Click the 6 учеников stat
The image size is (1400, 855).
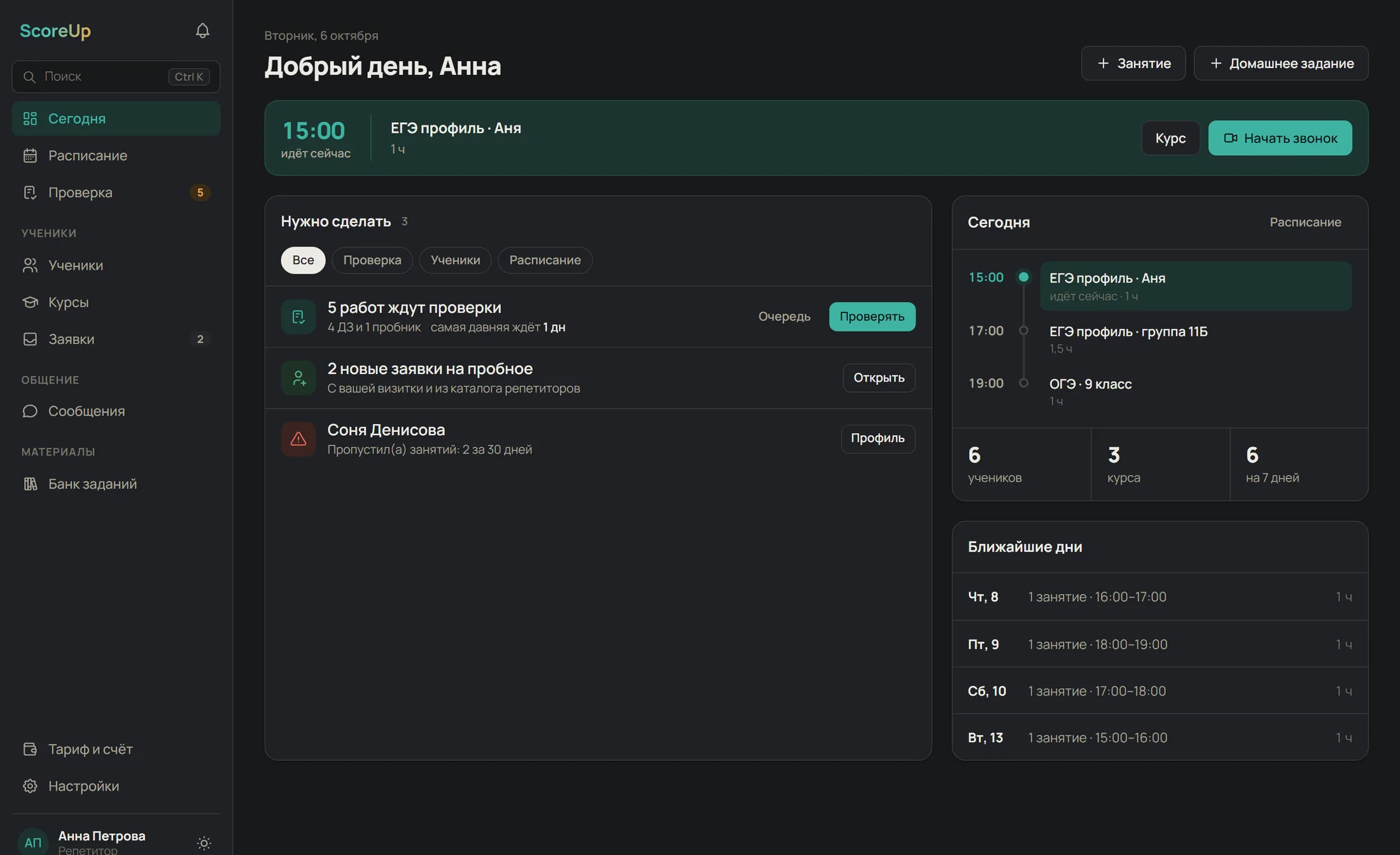(1021, 464)
